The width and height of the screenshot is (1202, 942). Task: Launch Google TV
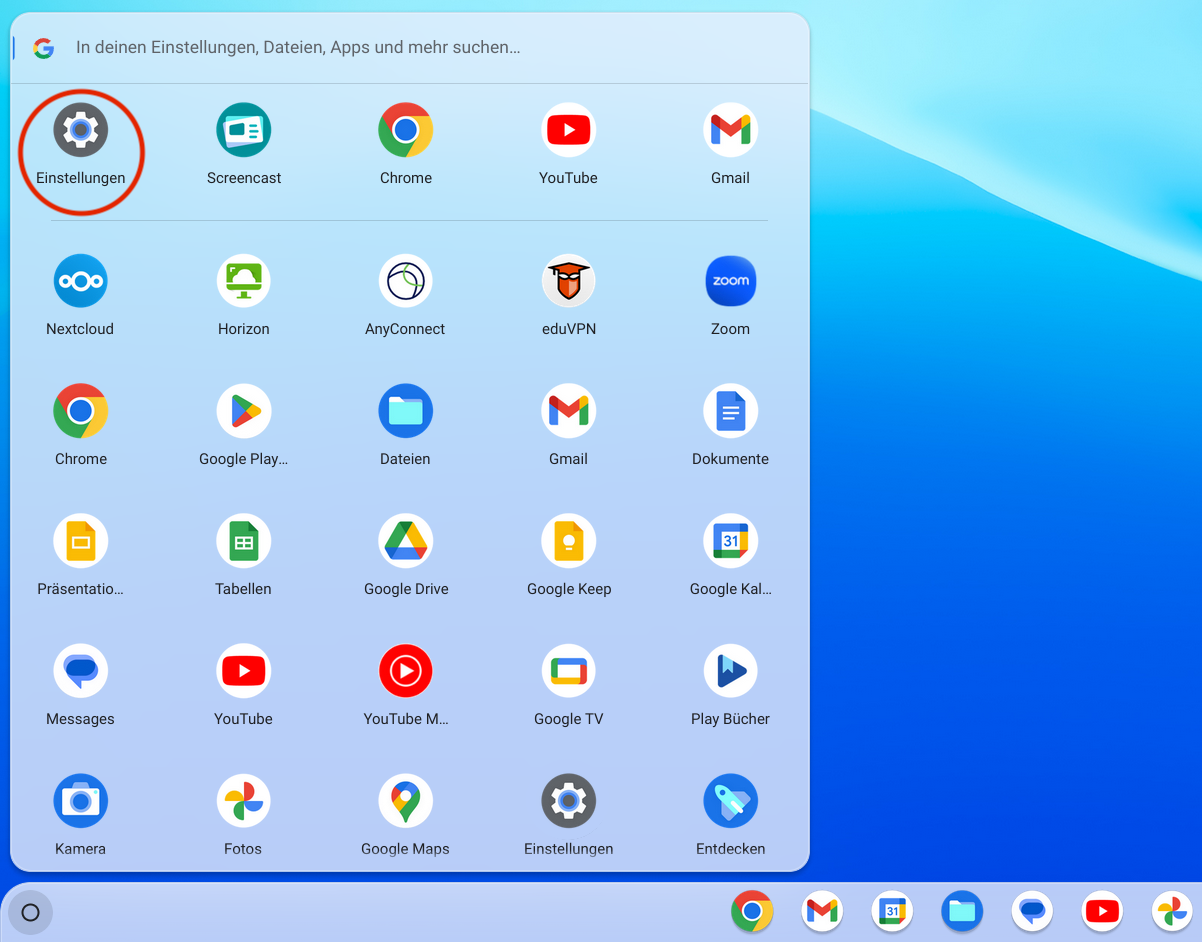568,671
